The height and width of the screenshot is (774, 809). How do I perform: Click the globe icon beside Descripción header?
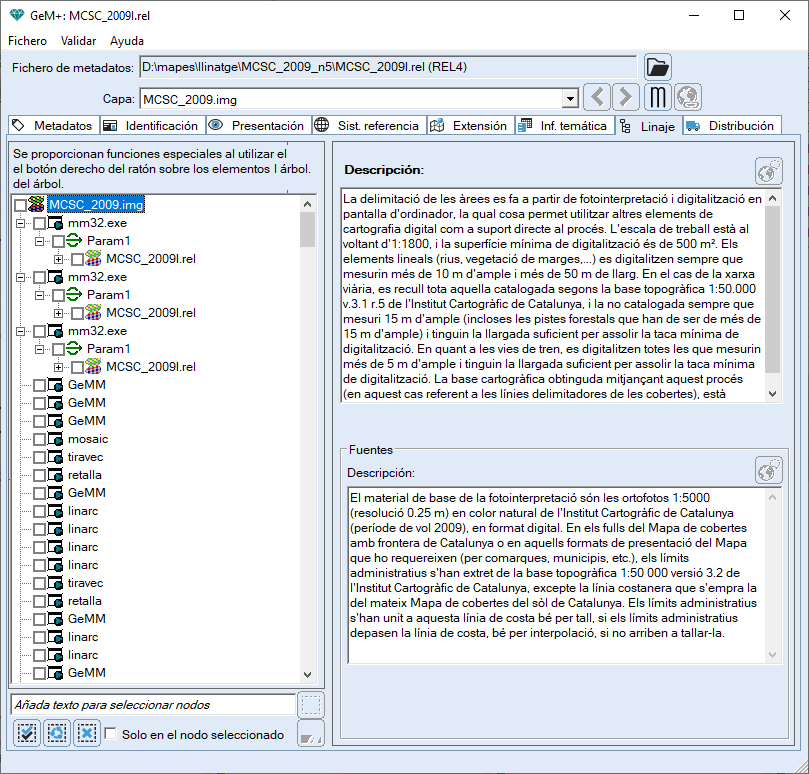click(768, 170)
